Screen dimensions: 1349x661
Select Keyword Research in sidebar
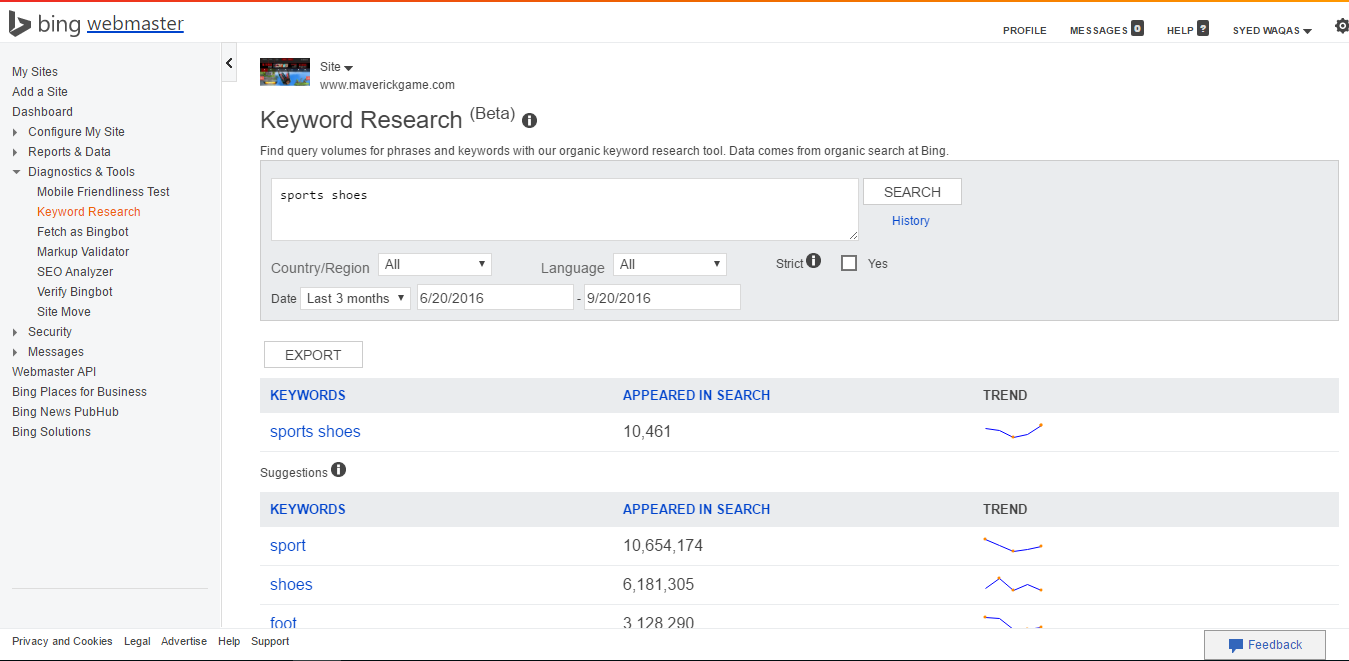89,212
